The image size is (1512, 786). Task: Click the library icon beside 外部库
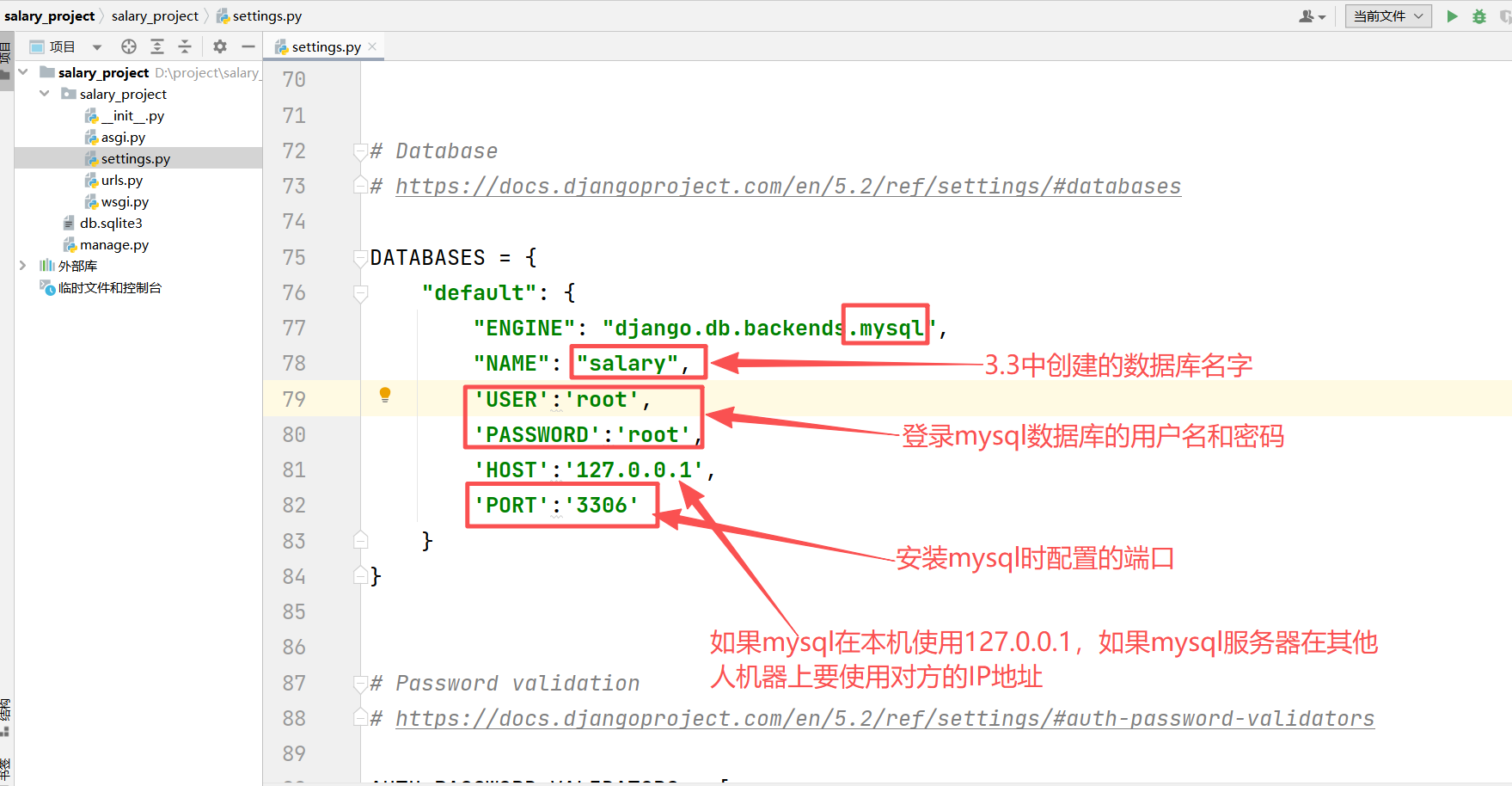pos(47,266)
